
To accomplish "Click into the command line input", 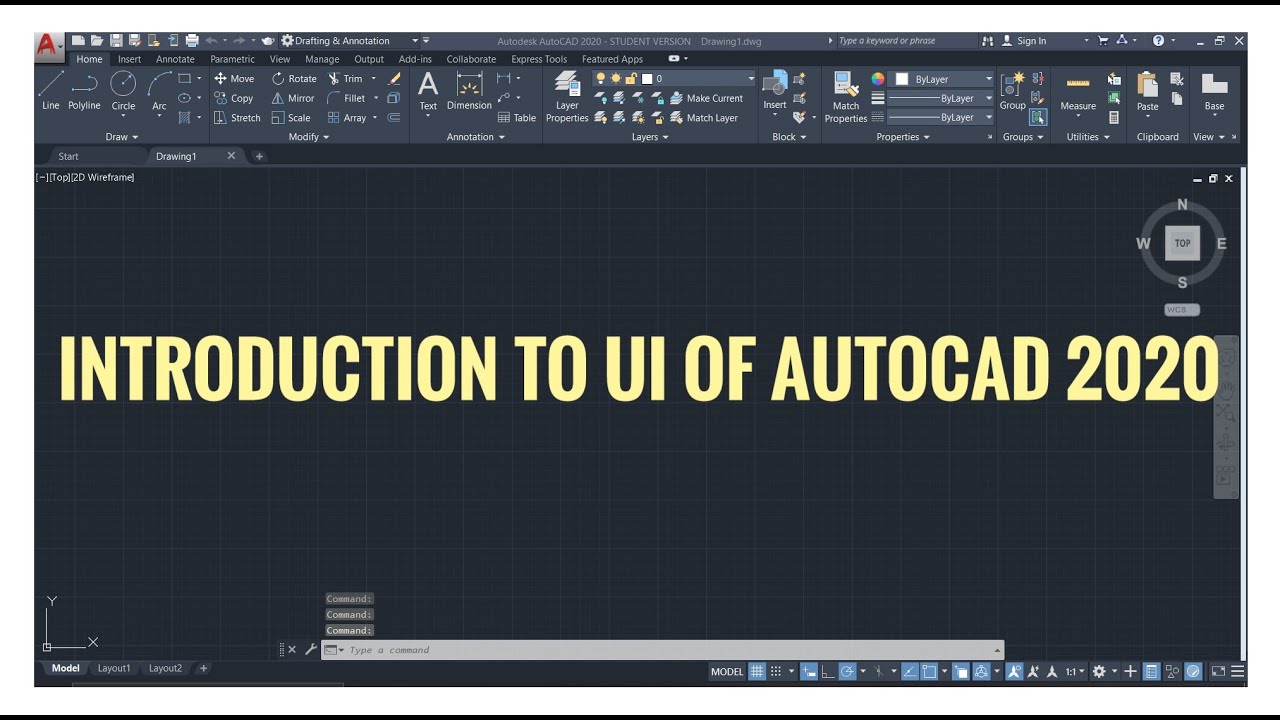I will [660, 650].
